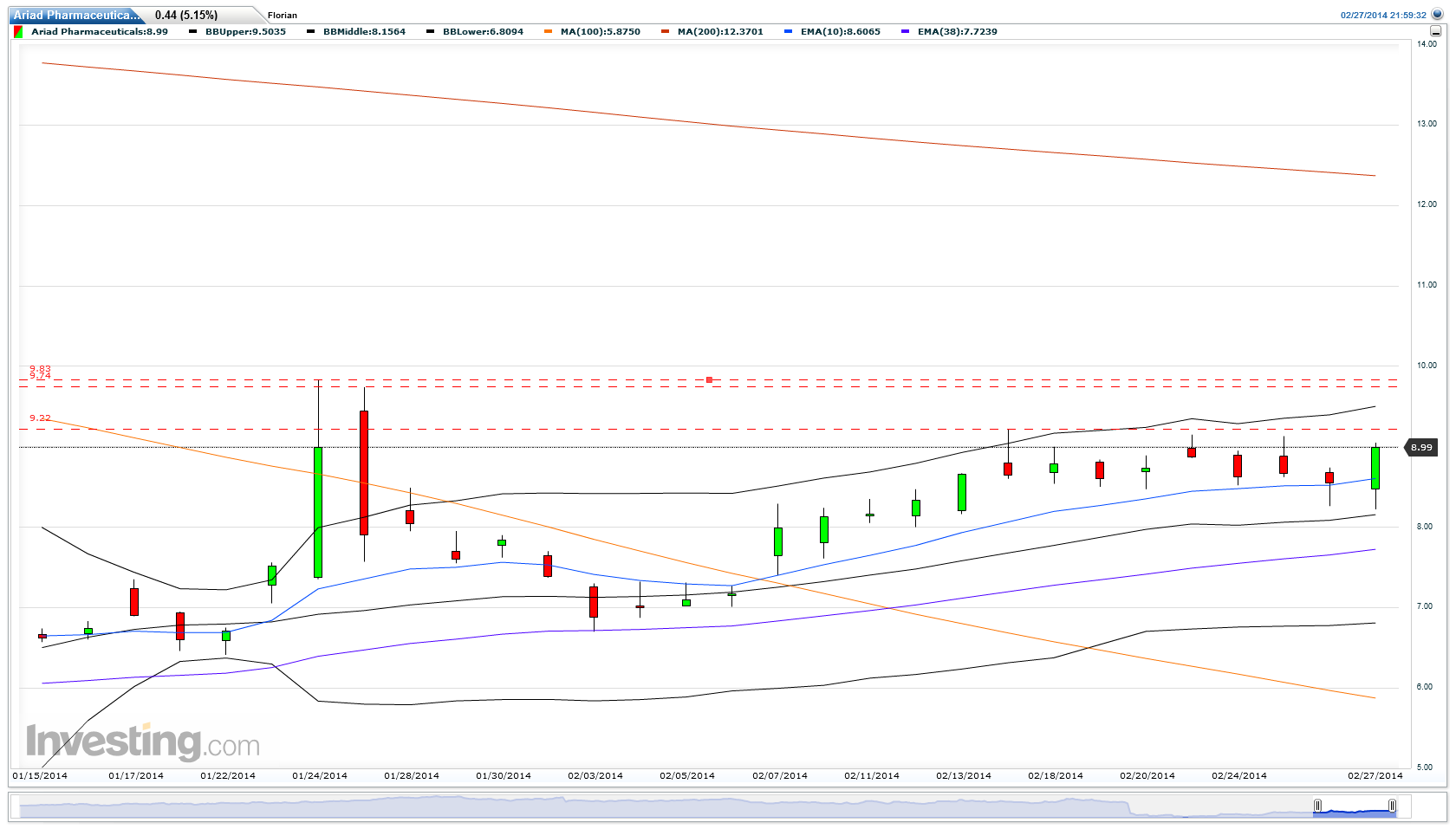Click the 02/13/2014 date axis label
The image size is (1456, 829).
click(964, 776)
